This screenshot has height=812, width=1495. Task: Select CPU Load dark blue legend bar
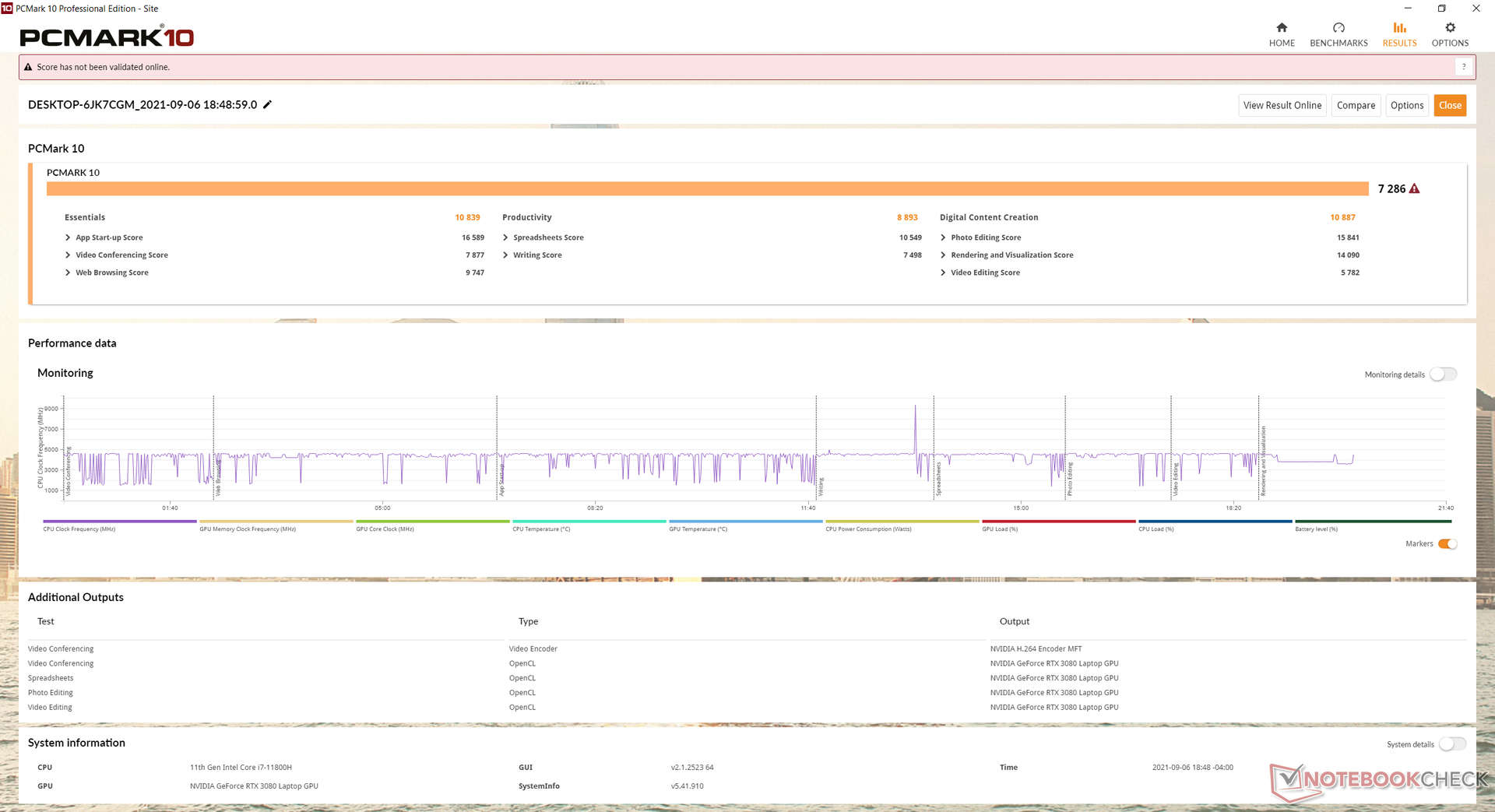click(x=1215, y=522)
